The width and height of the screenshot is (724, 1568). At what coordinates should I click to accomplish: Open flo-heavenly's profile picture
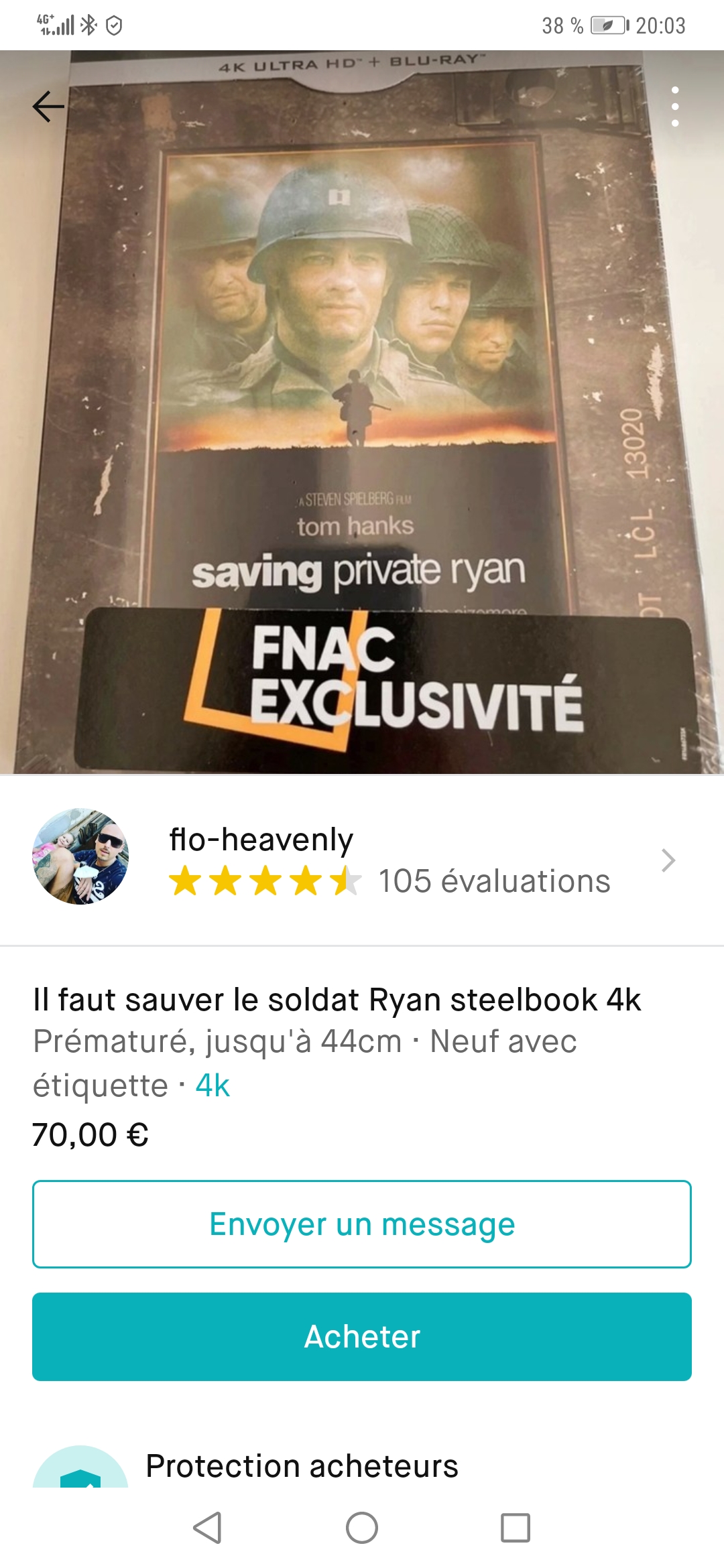click(x=80, y=856)
